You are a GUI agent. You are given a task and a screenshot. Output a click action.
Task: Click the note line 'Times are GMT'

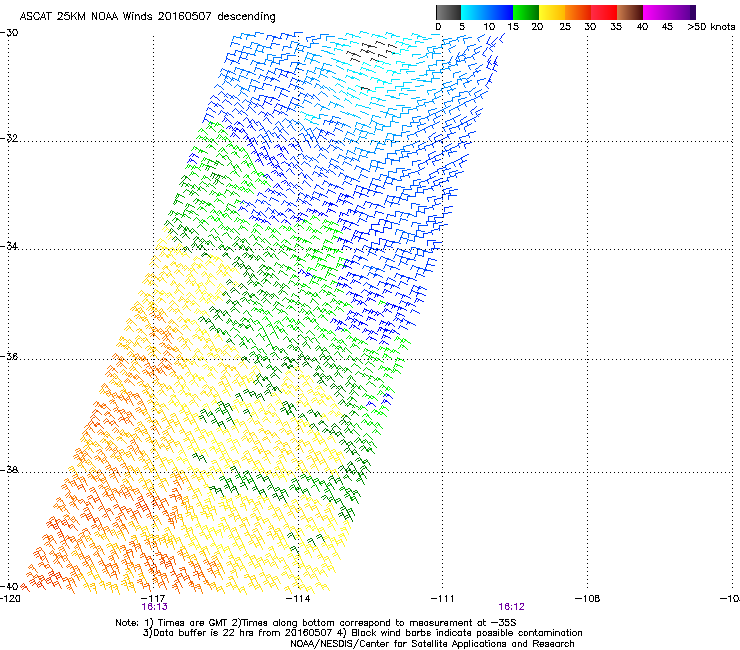click(193, 623)
